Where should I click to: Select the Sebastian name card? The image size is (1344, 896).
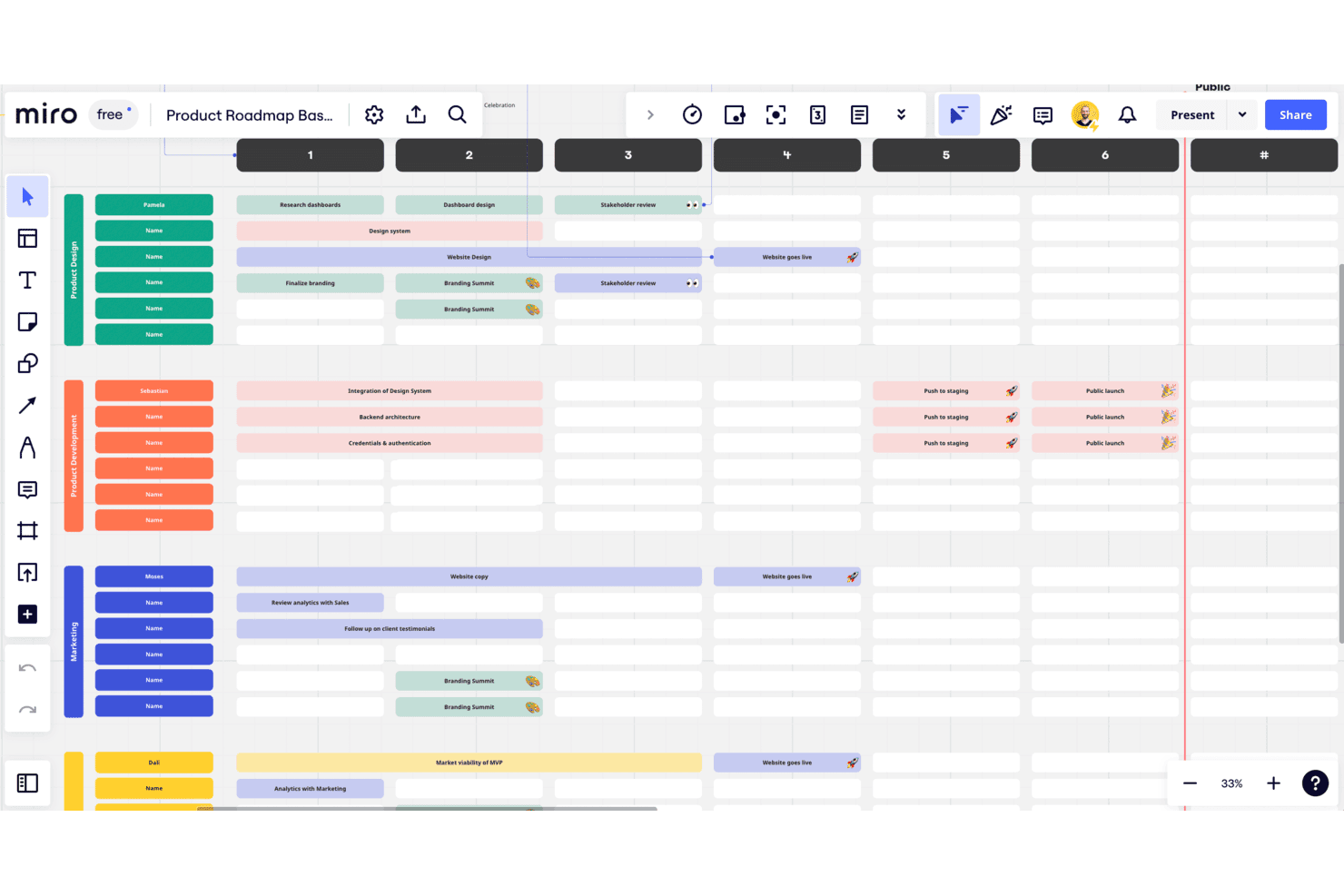coord(154,391)
